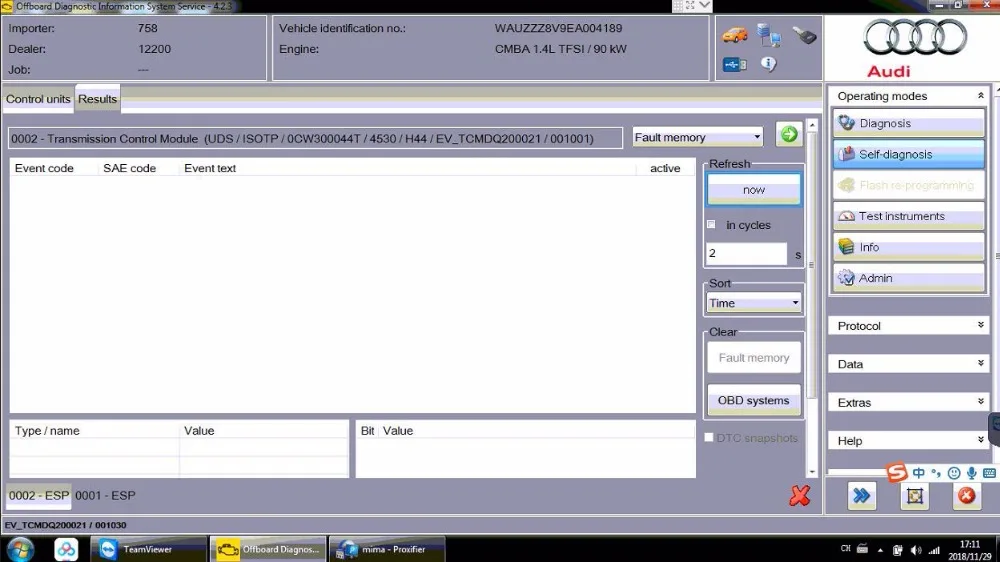Image resolution: width=1000 pixels, height=562 pixels.
Task: Click the Sogou S input method icon
Action: [897, 472]
